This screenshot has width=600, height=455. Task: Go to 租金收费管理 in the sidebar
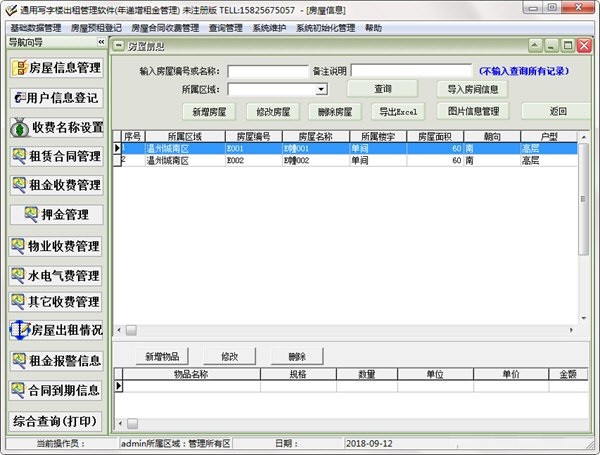coord(56,185)
